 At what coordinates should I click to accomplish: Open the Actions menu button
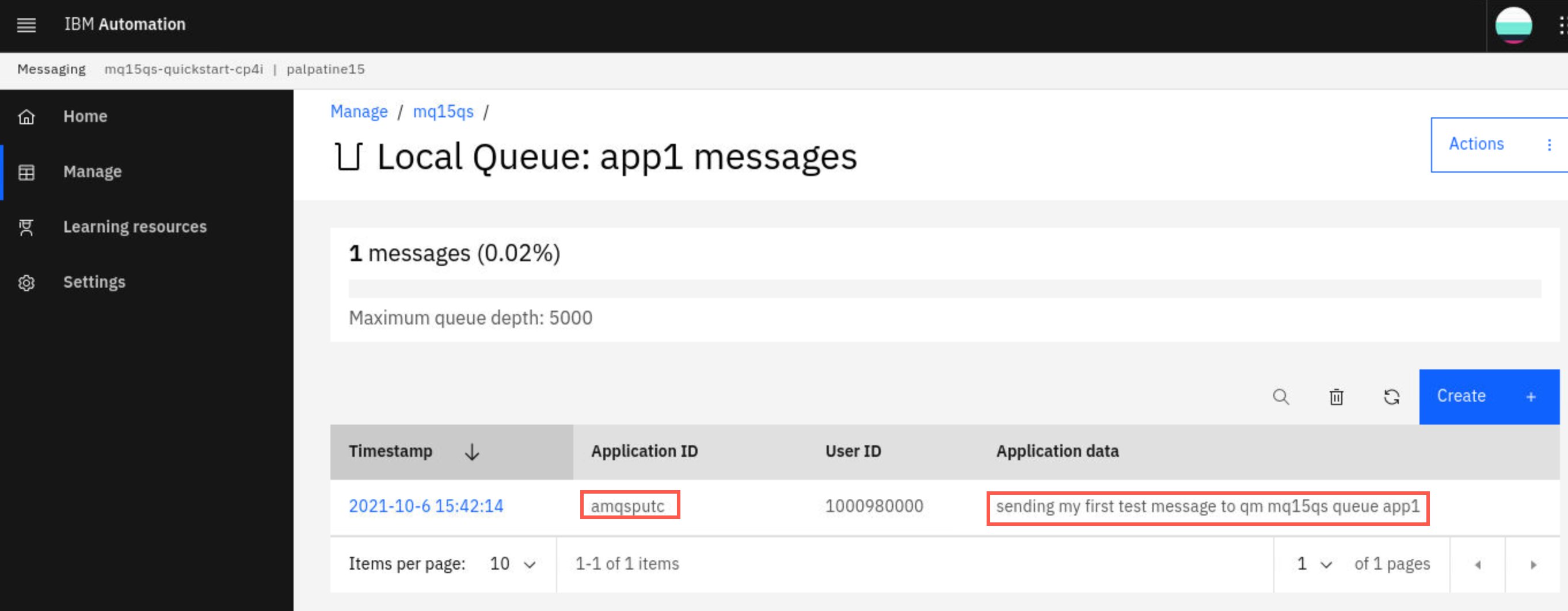point(1498,145)
